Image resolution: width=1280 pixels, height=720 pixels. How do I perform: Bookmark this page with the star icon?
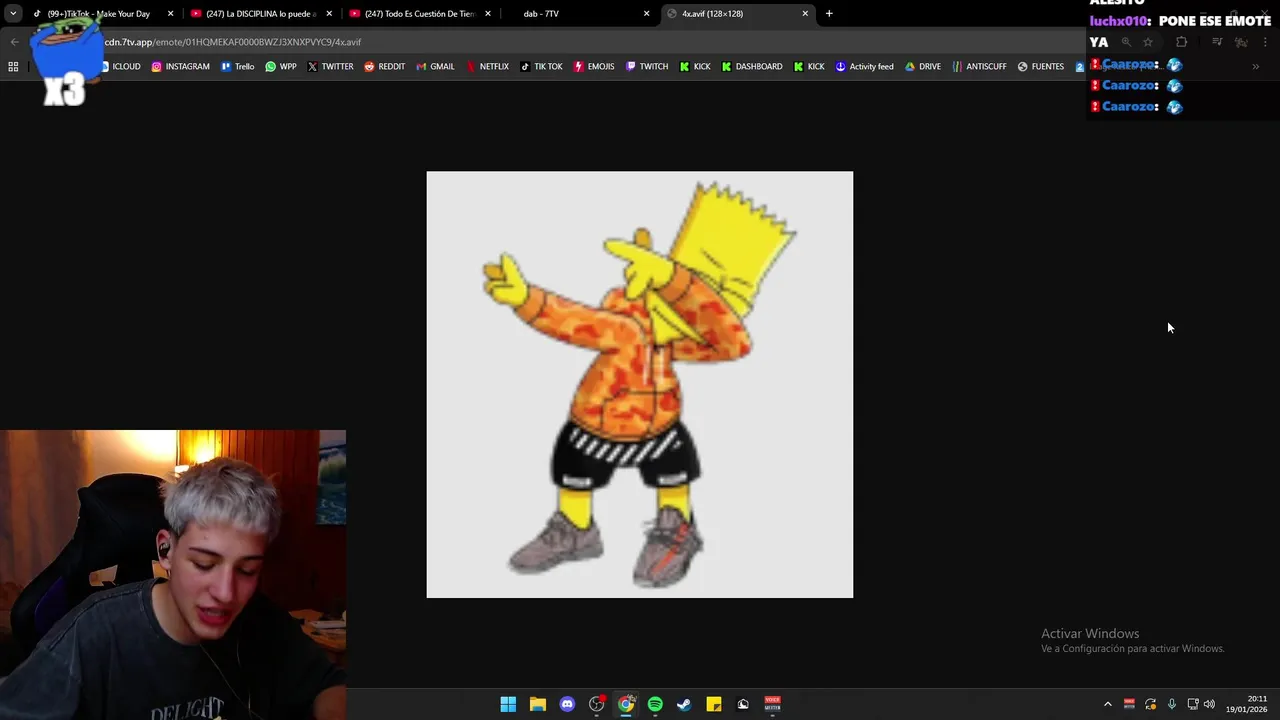pyautogui.click(x=1148, y=42)
